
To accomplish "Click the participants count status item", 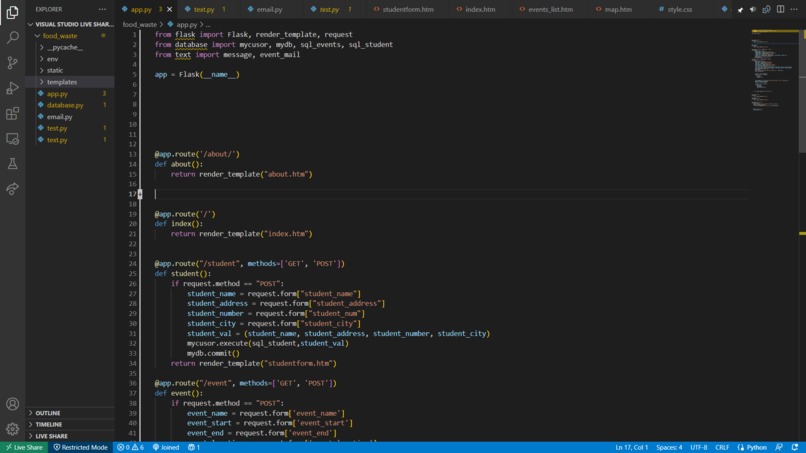I will (x=194, y=447).
